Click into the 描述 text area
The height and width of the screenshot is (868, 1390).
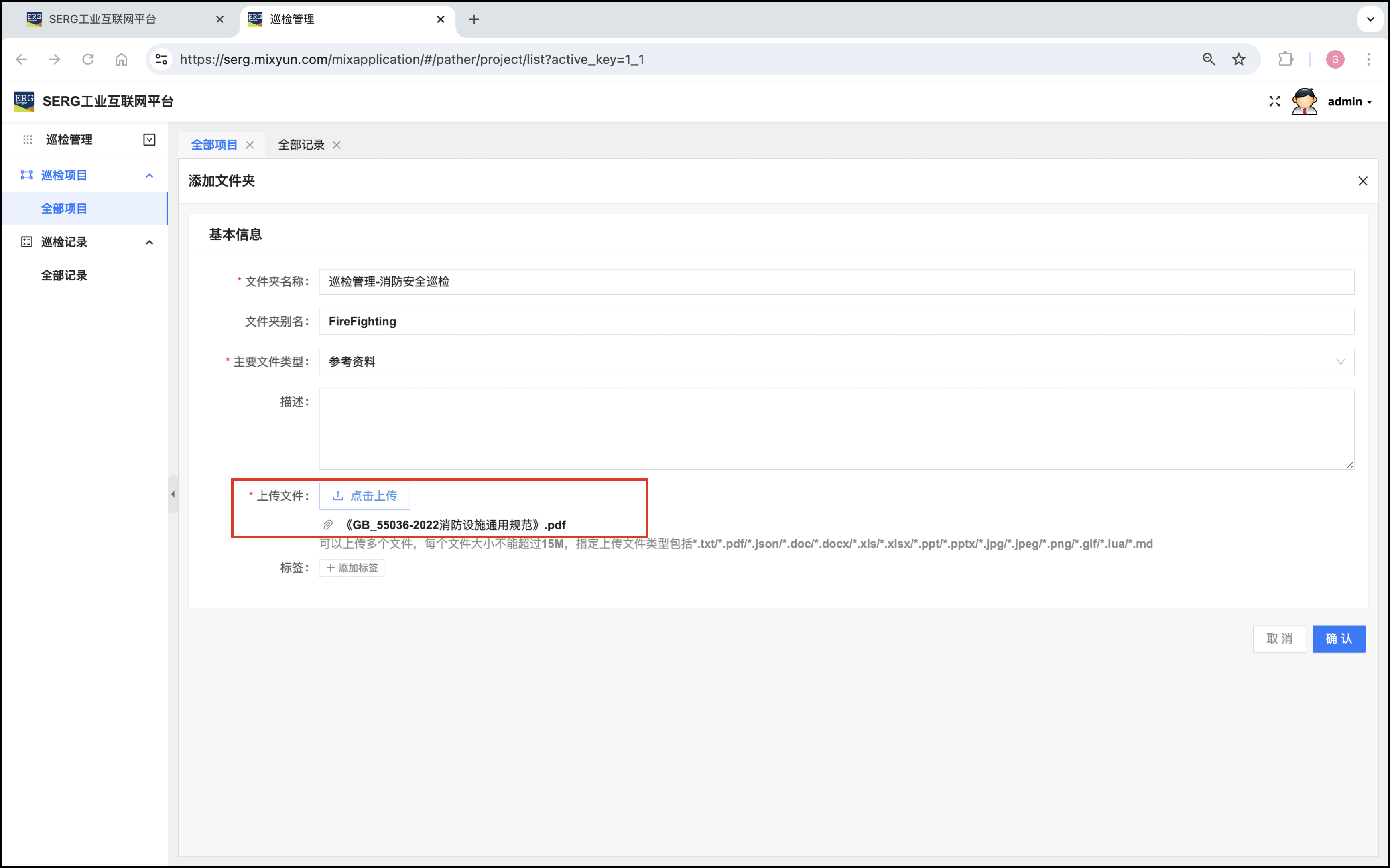click(x=836, y=429)
